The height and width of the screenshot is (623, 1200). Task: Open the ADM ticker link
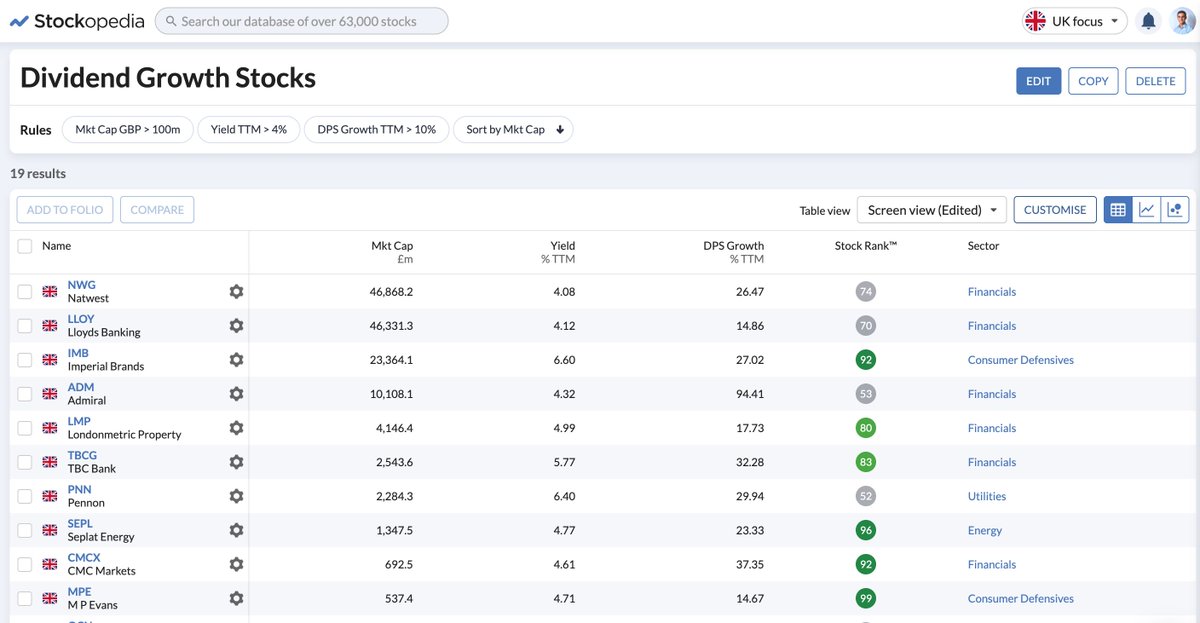(81, 387)
